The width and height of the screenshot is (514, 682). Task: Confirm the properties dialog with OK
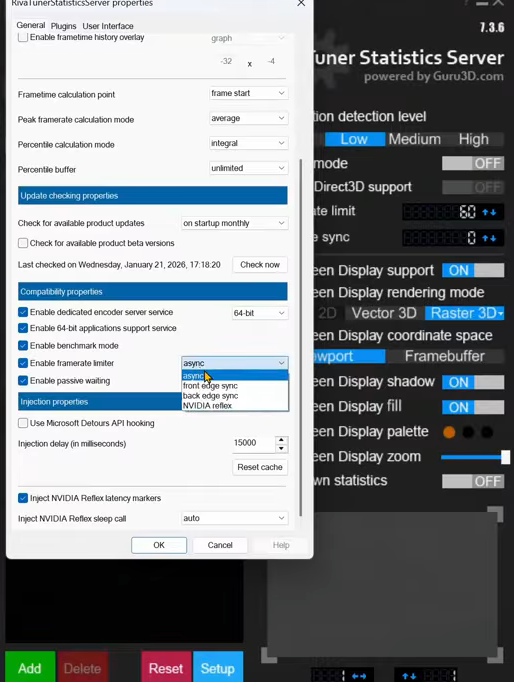(x=159, y=545)
